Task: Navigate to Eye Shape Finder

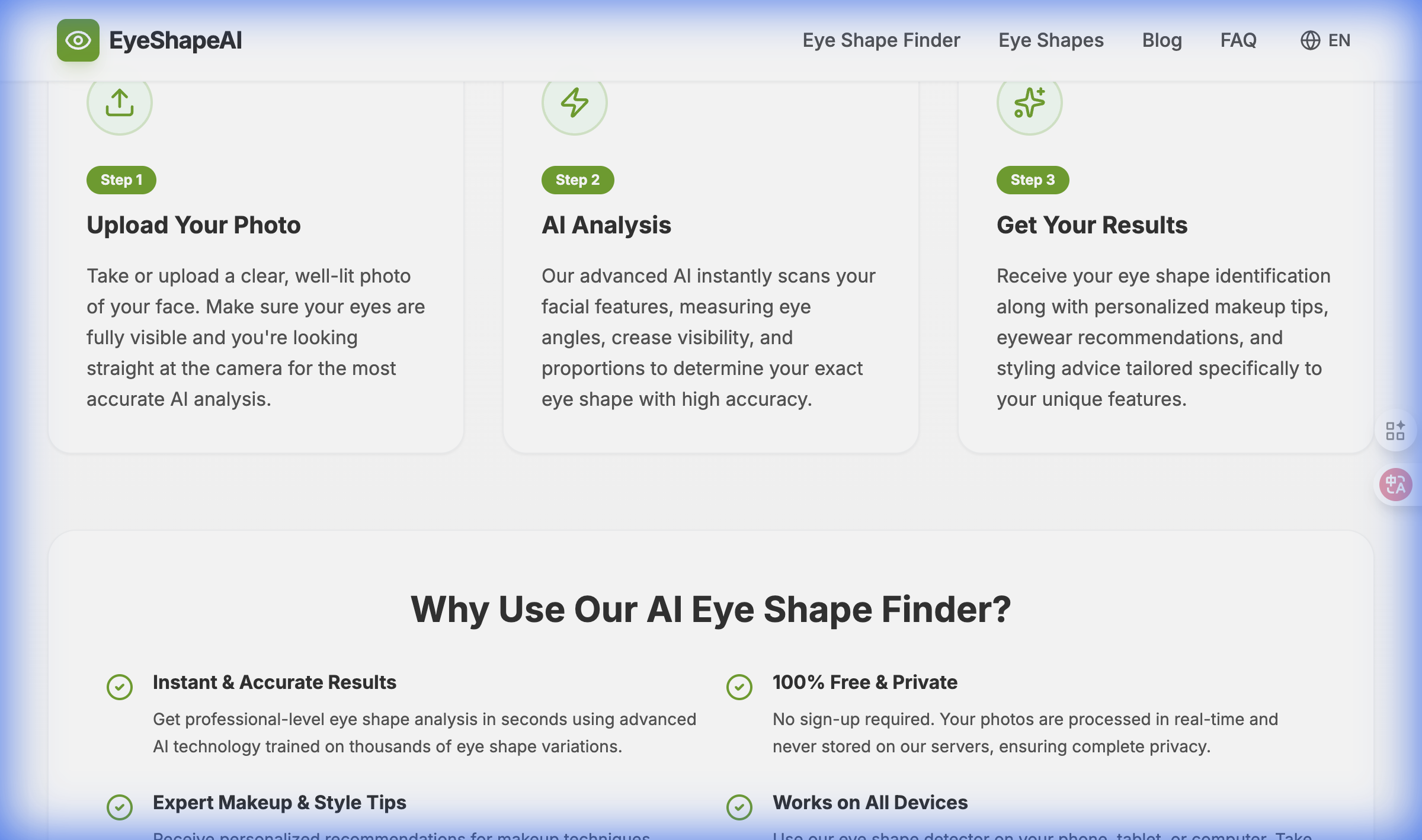Action: (881, 40)
